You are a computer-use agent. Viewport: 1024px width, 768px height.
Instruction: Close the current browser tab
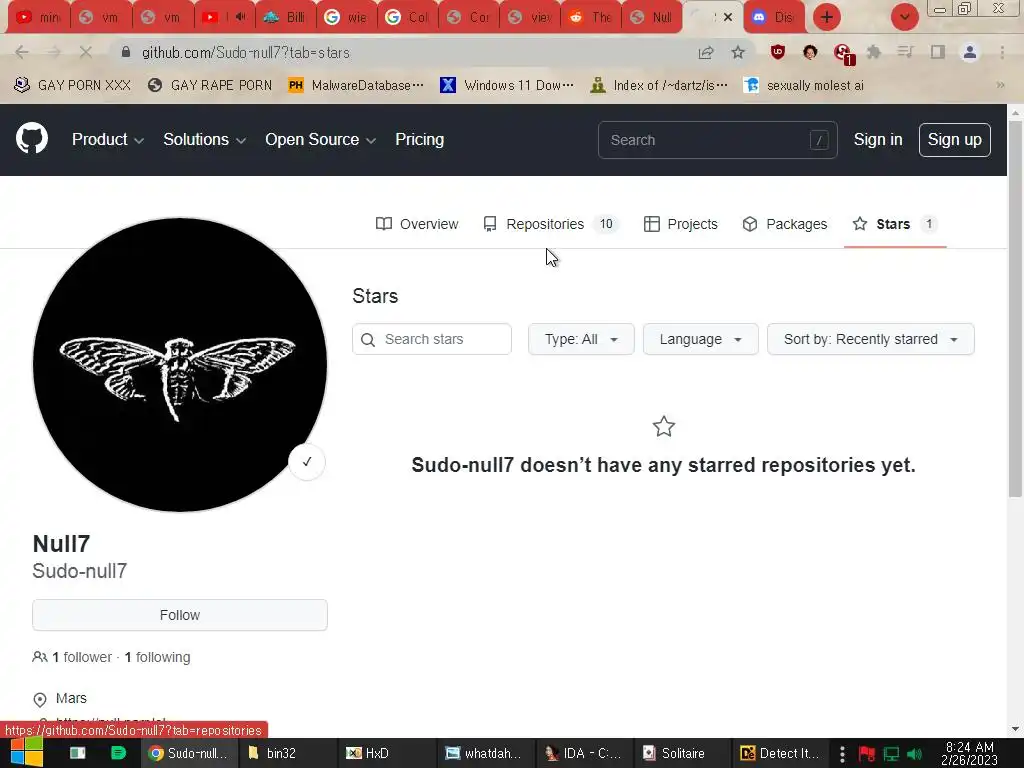coord(728,17)
